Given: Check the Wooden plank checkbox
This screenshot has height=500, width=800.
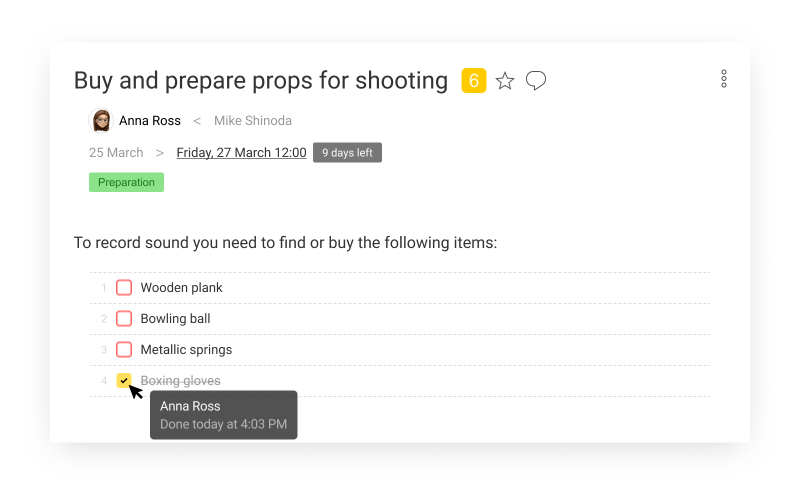Looking at the screenshot, I should pos(124,287).
